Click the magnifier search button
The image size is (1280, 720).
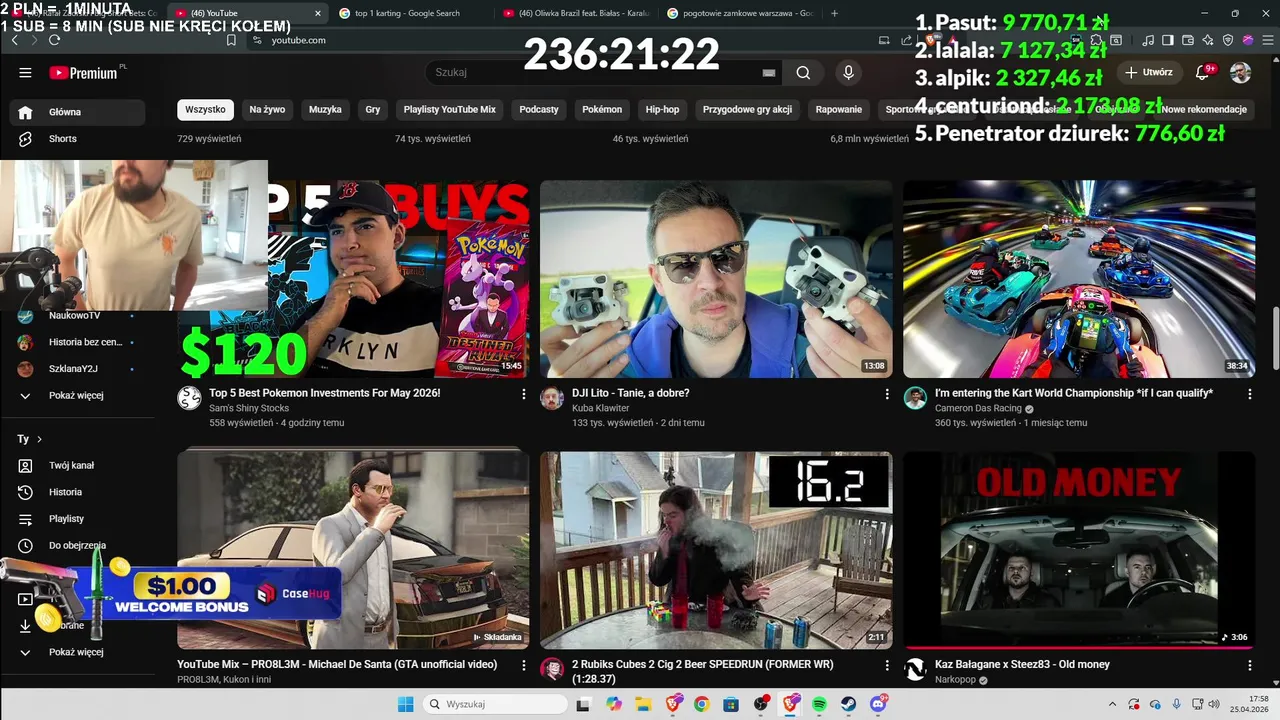(x=803, y=73)
